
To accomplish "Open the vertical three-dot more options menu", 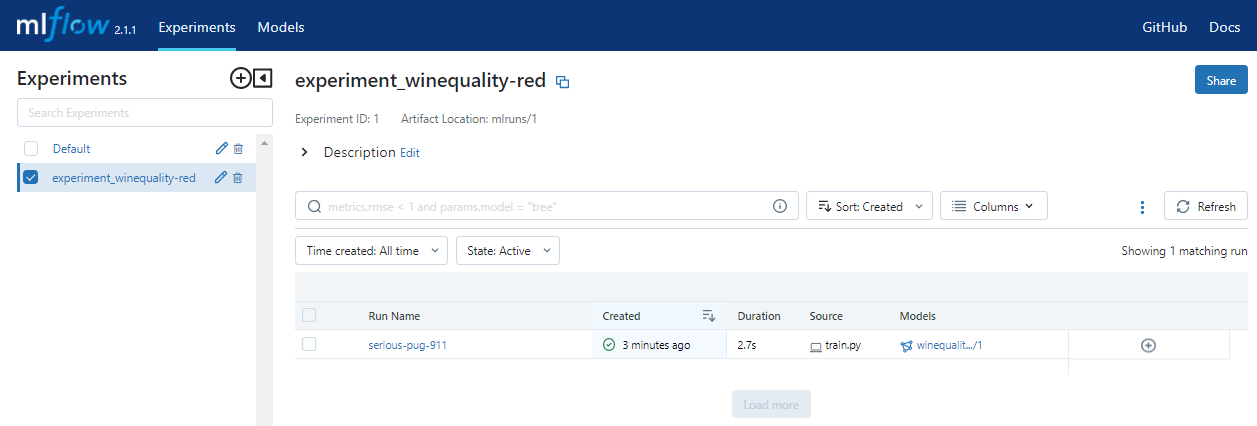I will pos(1142,207).
